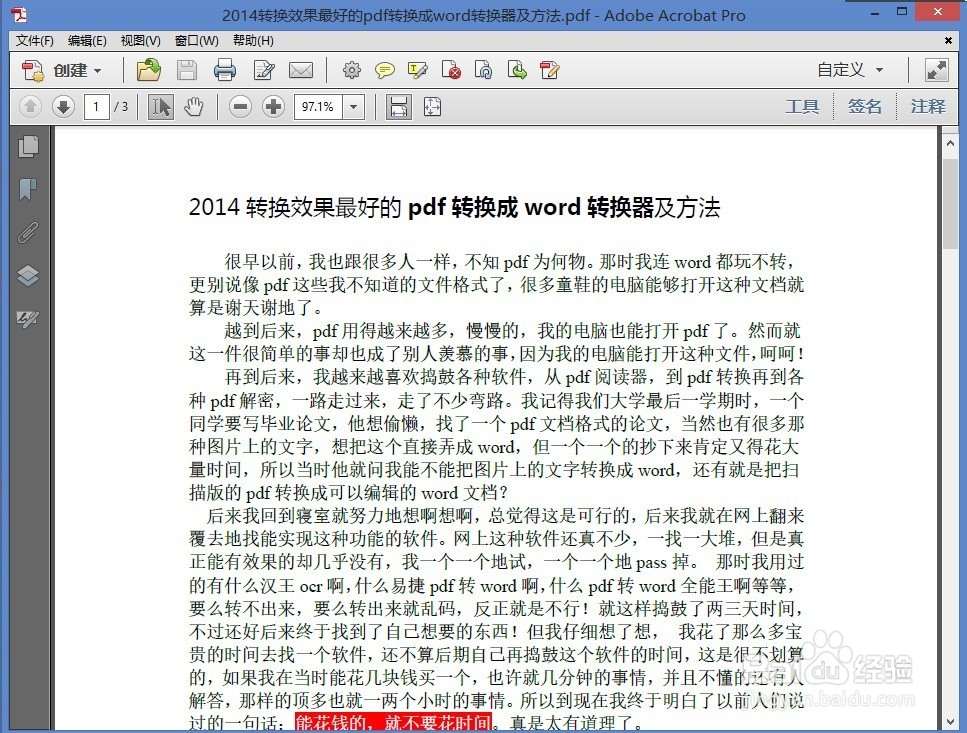
Task: Click the document title heading text
Action: tap(455, 208)
